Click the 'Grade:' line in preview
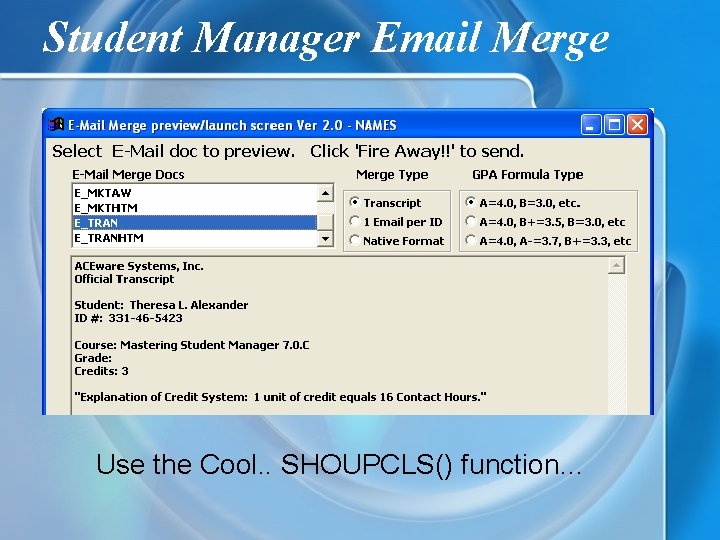Screen dimensions: 720x540 (x=93, y=358)
